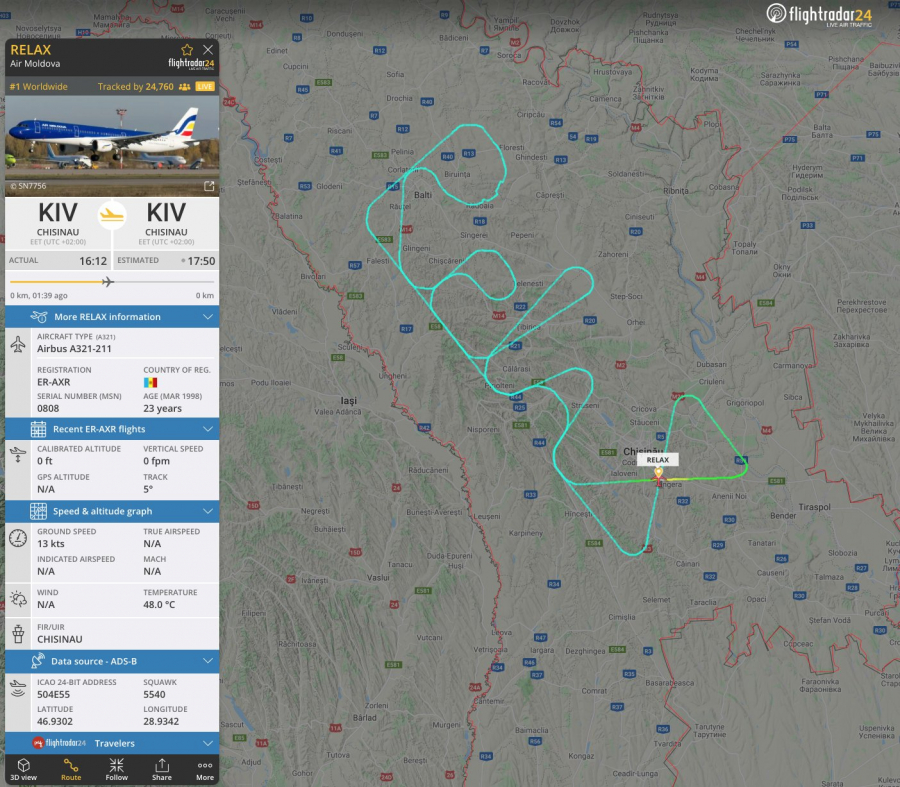
Task: Click the Share icon
Action: pyautogui.click(x=162, y=769)
